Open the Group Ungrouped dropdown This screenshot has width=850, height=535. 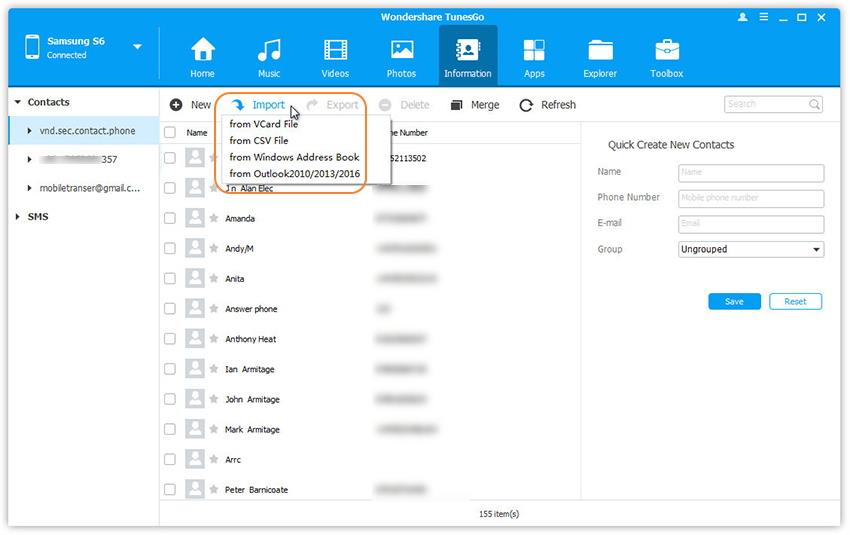pyautogui.click(x=750, y=249)
